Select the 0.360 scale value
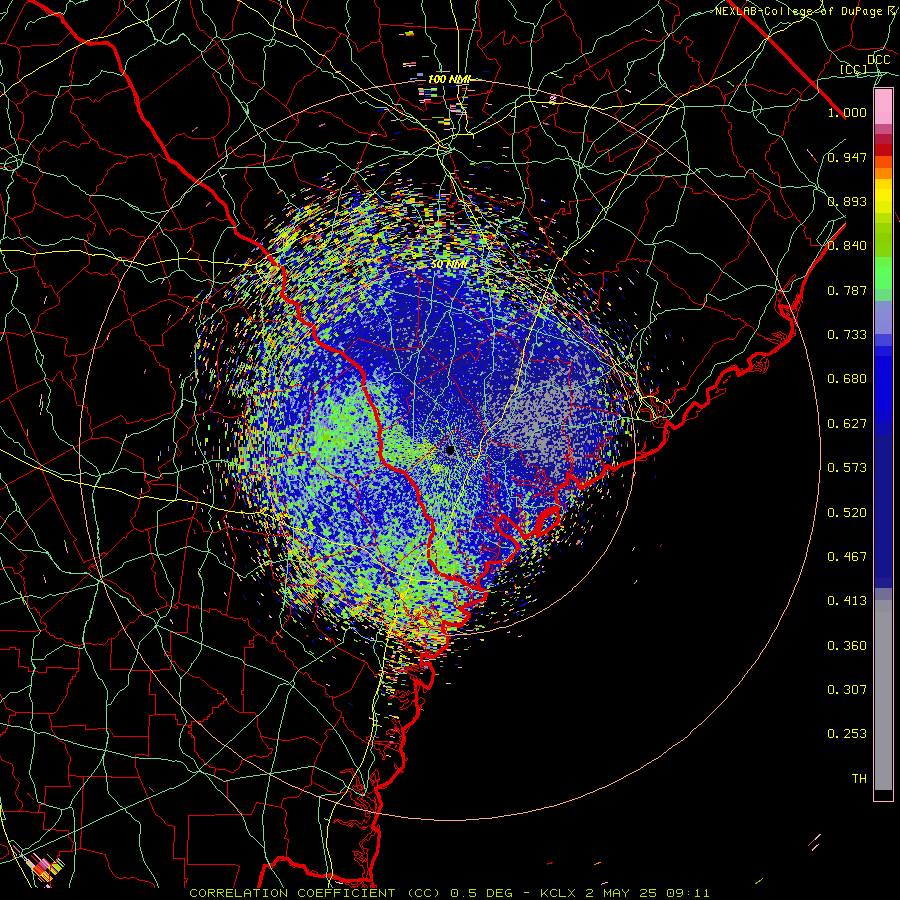This screenshot has height=900, width=900. (847, 646)
